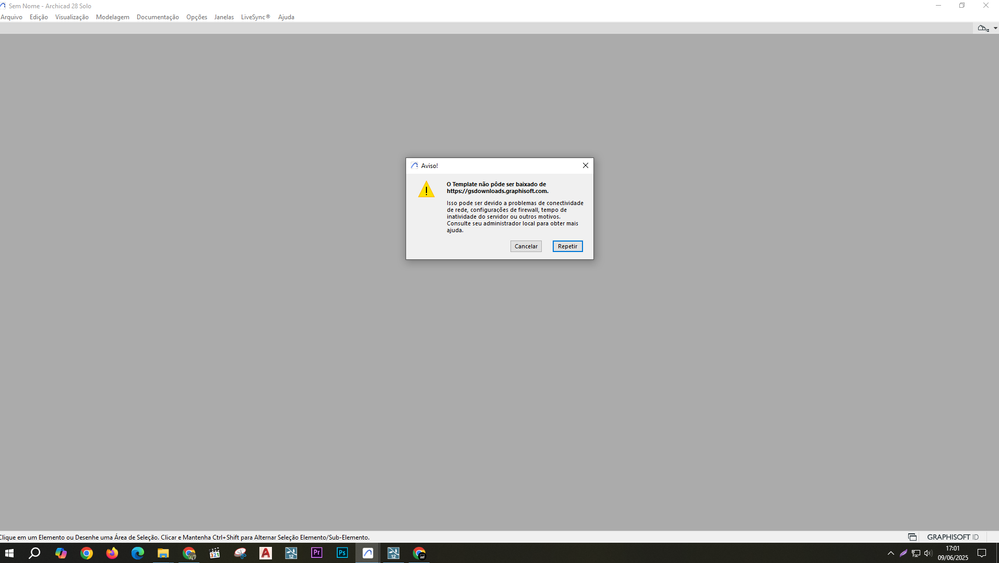Screen dimensions: 999x563
Task: Expand the dropdown arrow beside the cloud icon
Action: click(x=995, y=28)
